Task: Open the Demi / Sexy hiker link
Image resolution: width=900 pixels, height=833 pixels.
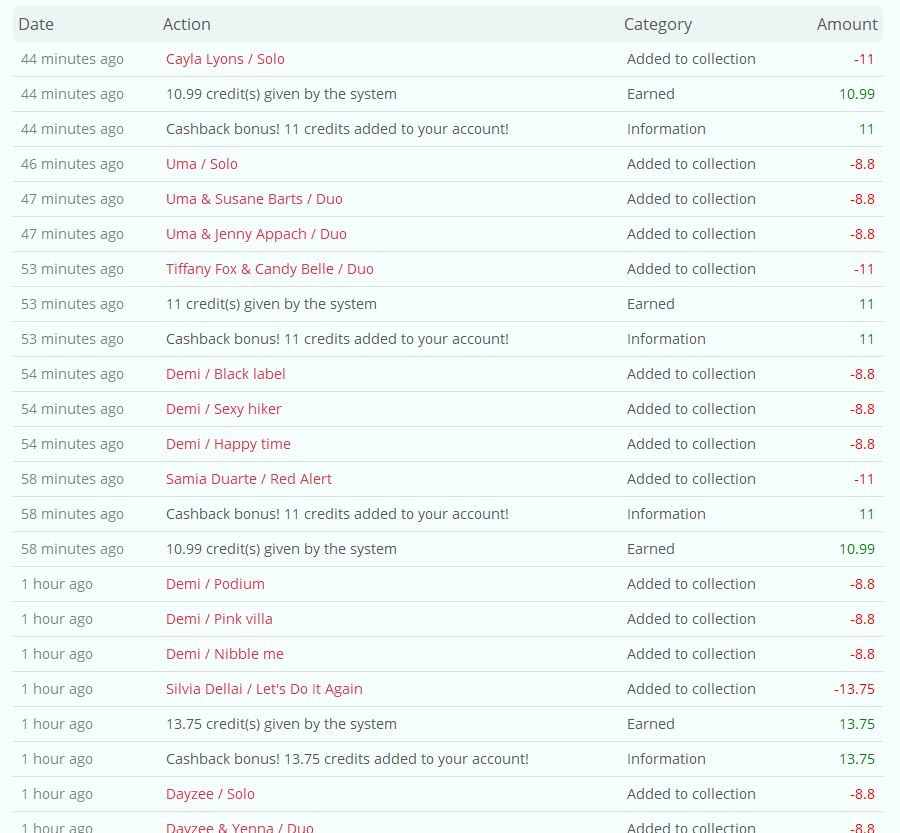Action: coord(223,409)
